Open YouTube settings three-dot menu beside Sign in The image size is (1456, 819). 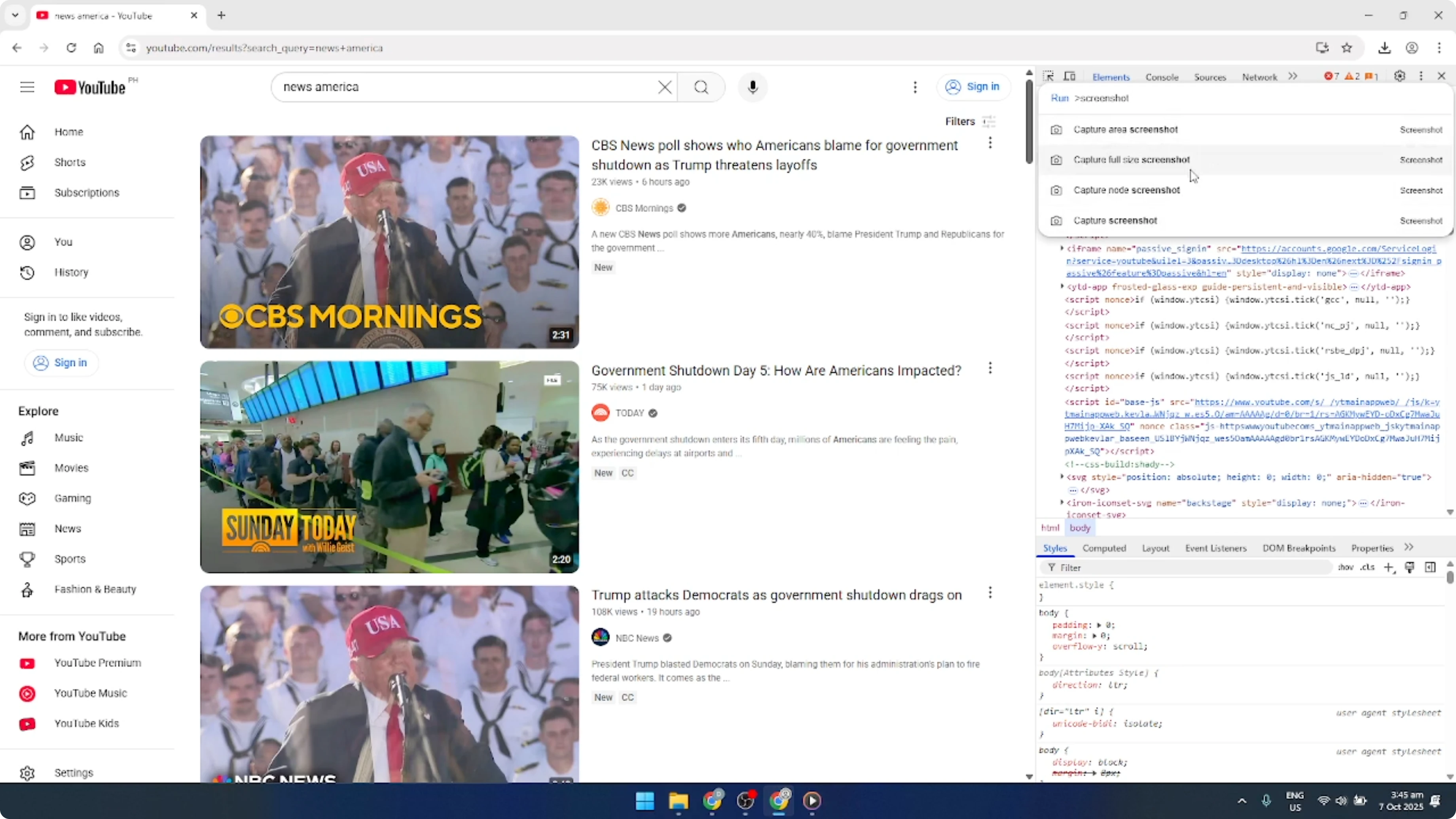(x=915, y=87)
